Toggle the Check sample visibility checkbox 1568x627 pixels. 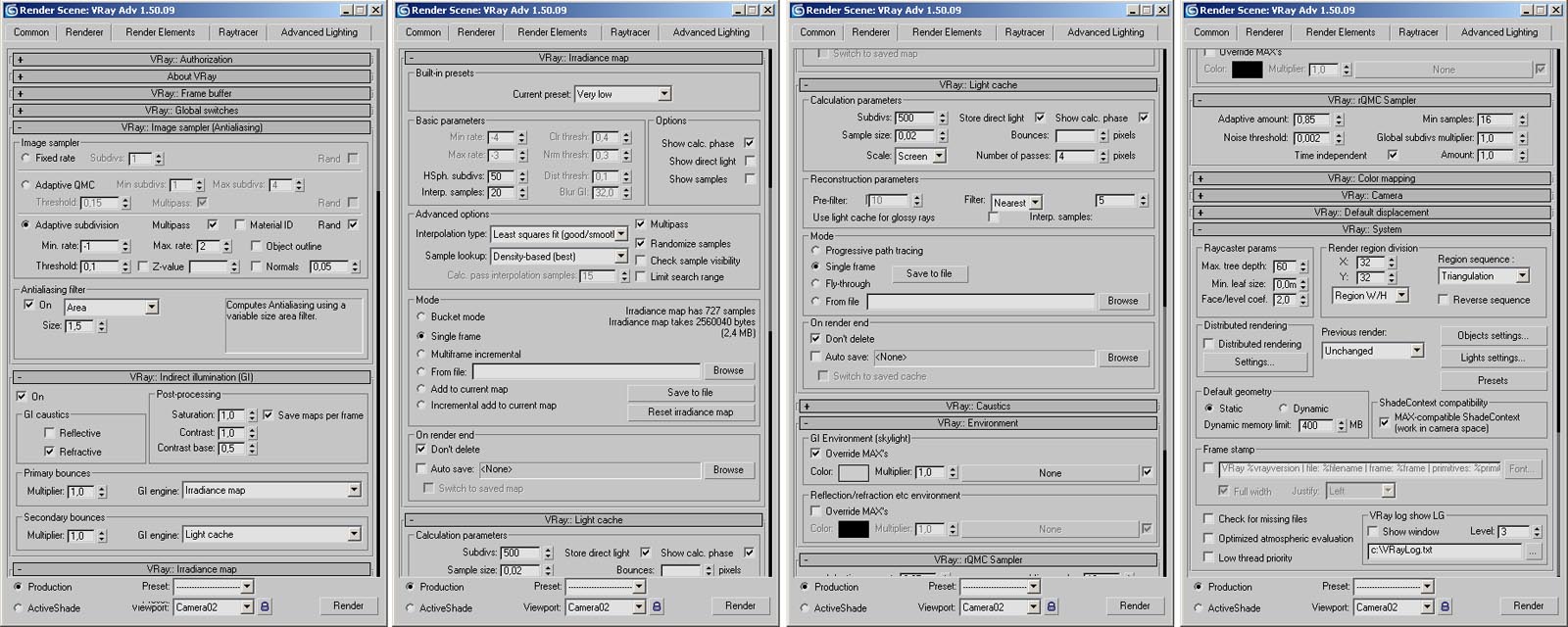pyautogui.click(x=641, y=261)
